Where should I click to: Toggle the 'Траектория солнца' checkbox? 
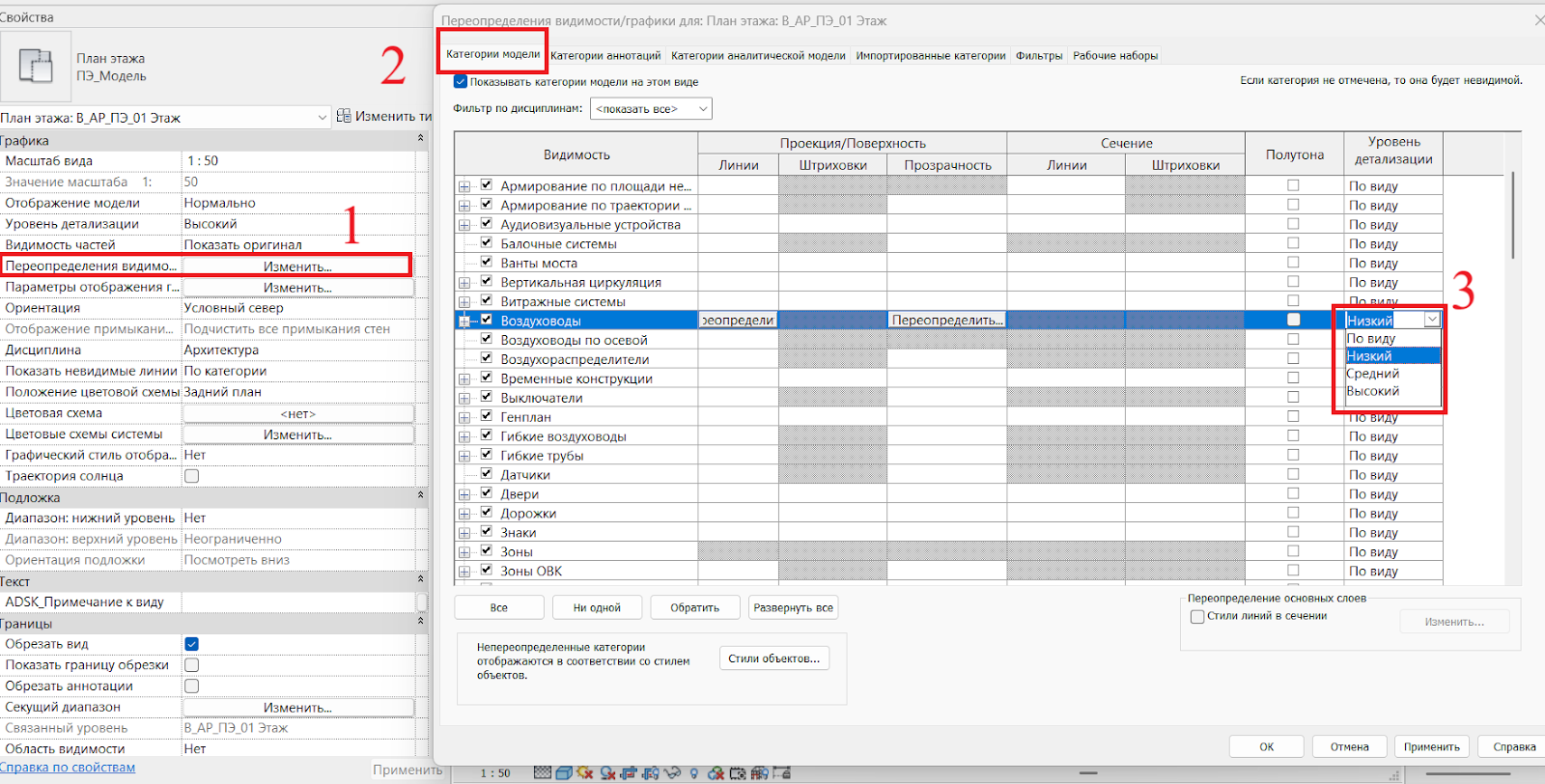191,476
